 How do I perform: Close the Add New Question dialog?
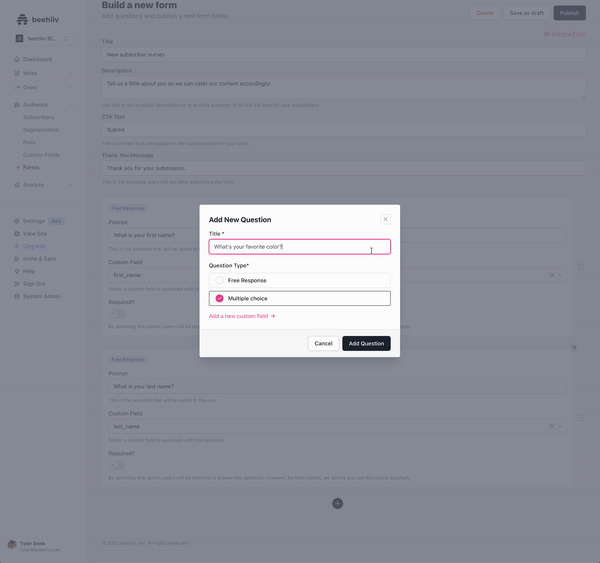[x=385, y=219]
